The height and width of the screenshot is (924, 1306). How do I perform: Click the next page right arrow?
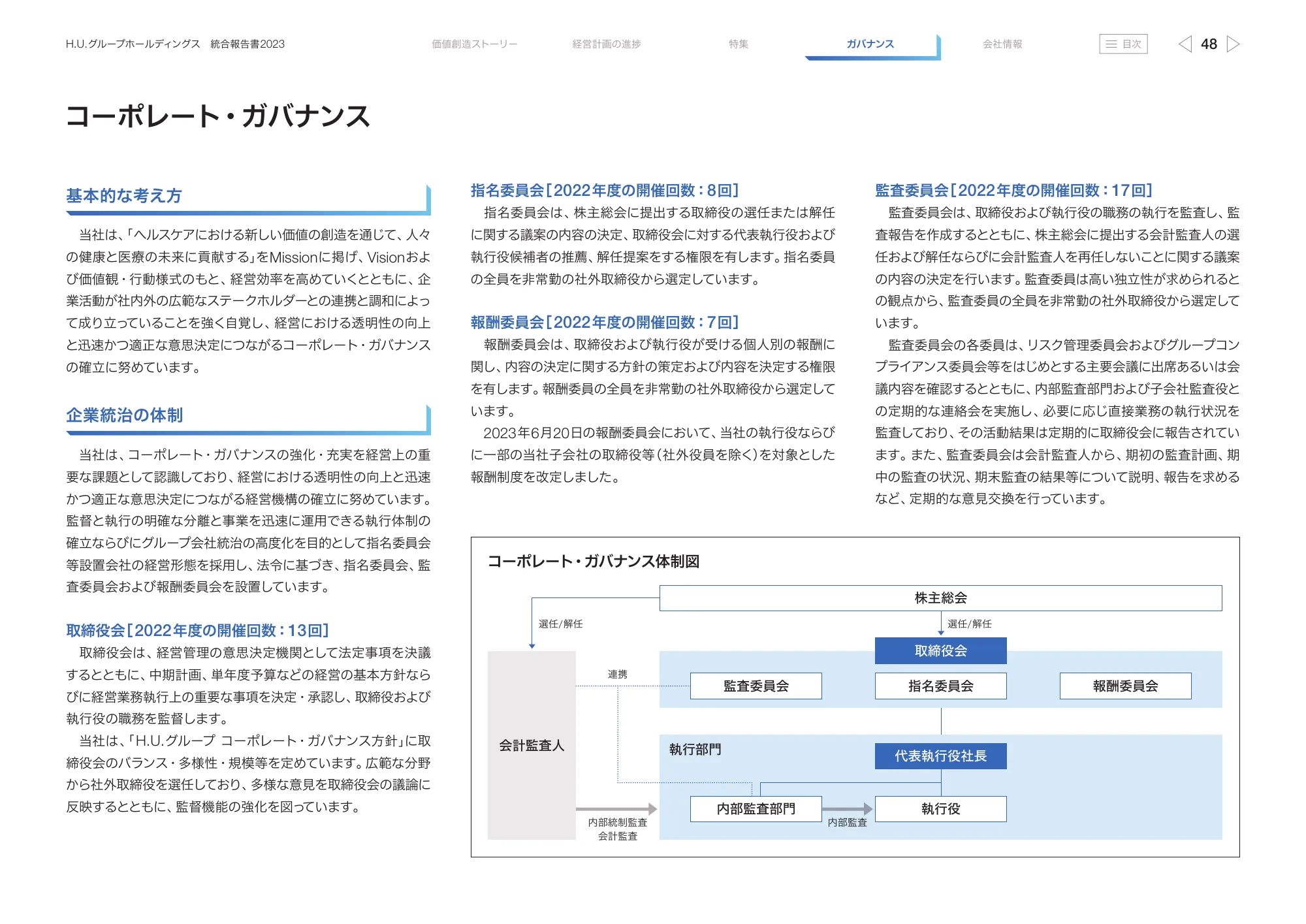click(x=1234, y=44)
